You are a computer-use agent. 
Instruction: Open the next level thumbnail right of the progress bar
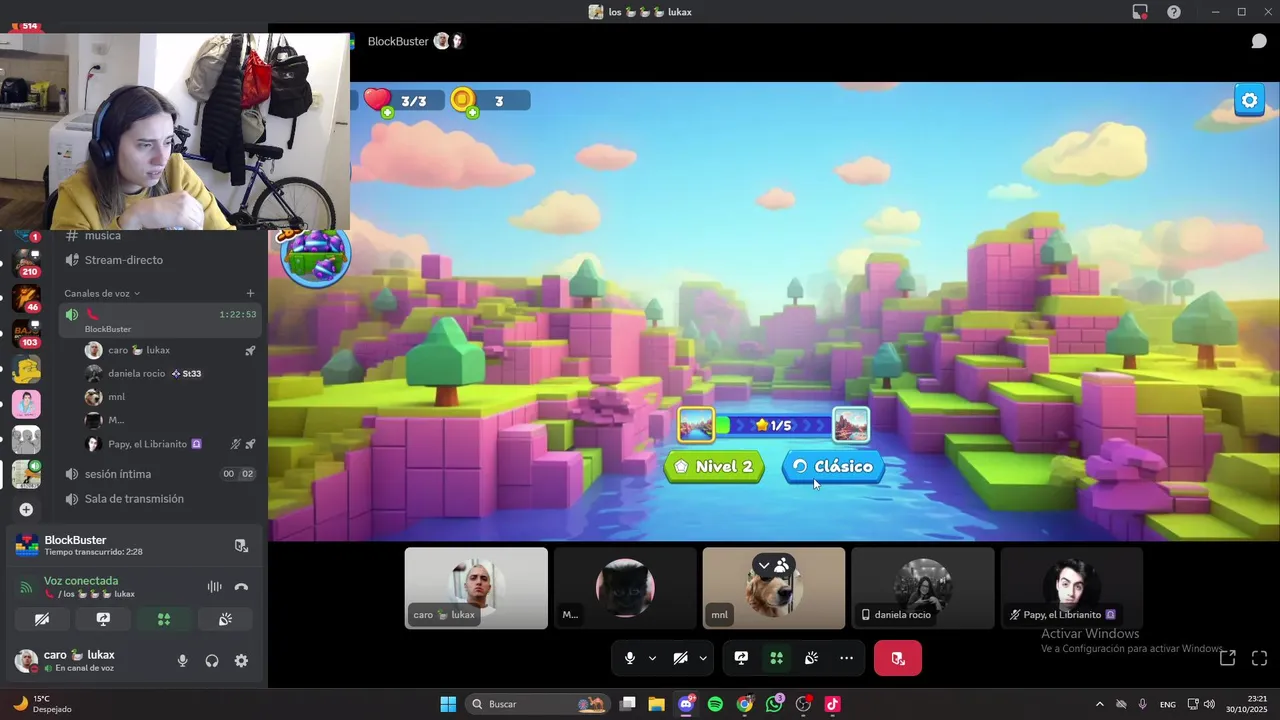[x=851, y=425]
